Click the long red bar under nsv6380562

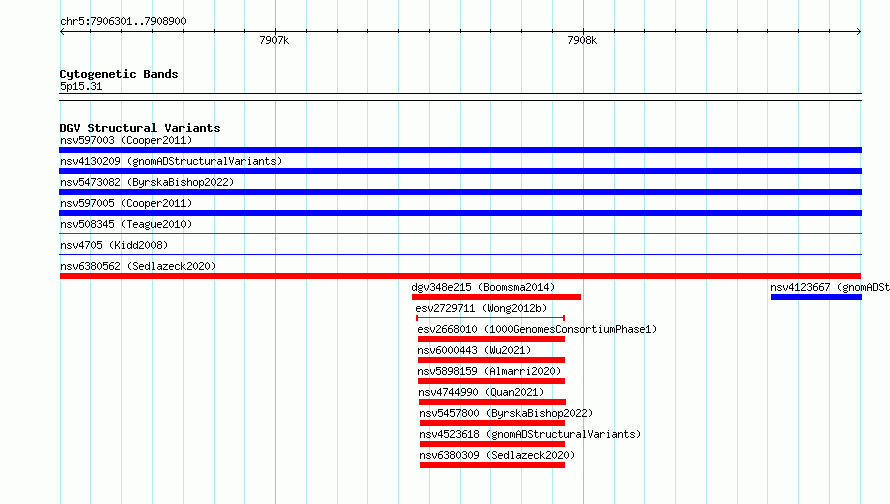click(x=460, y=276)
